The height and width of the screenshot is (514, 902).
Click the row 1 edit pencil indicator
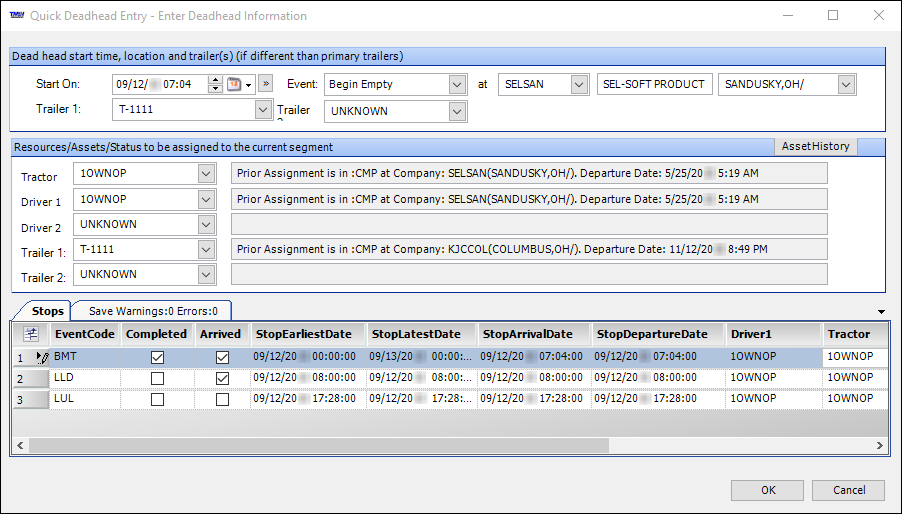click(x=41, y=357)
